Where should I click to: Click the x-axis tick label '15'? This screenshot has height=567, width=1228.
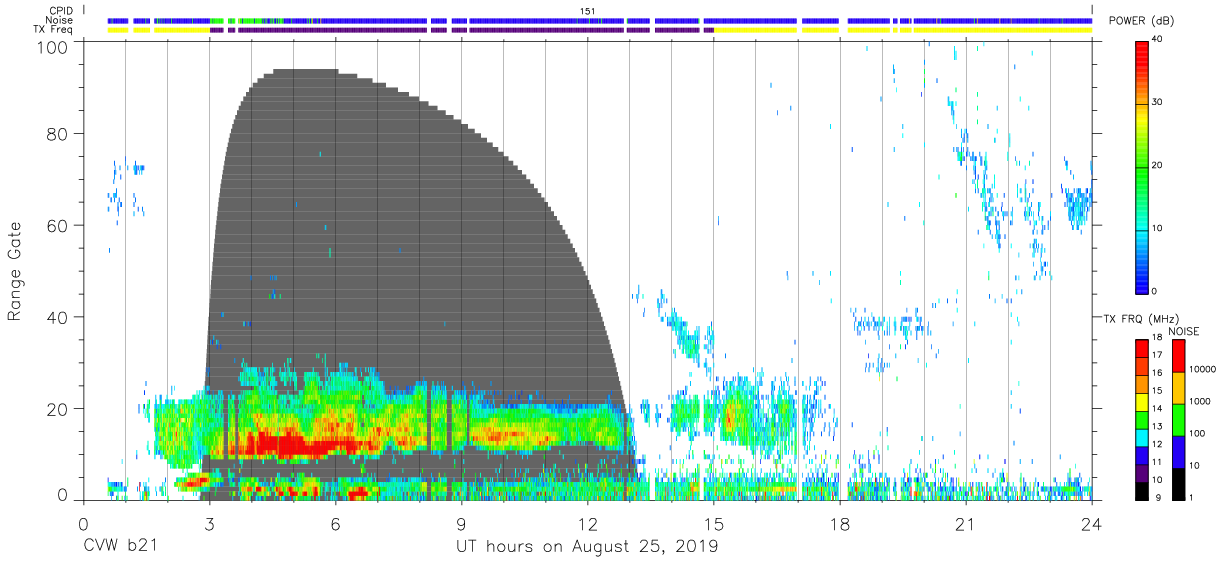[x=713, y=524]
